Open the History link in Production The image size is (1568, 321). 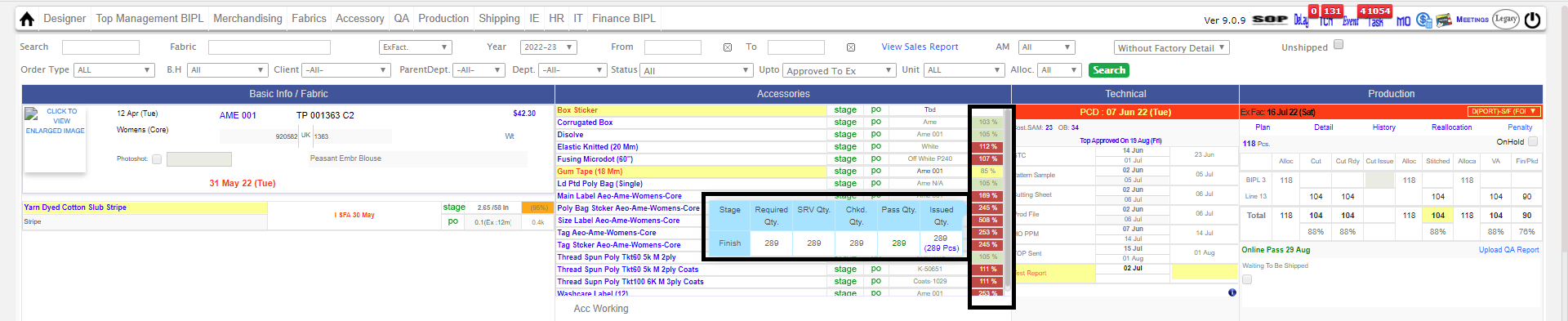pos(1383,127)
